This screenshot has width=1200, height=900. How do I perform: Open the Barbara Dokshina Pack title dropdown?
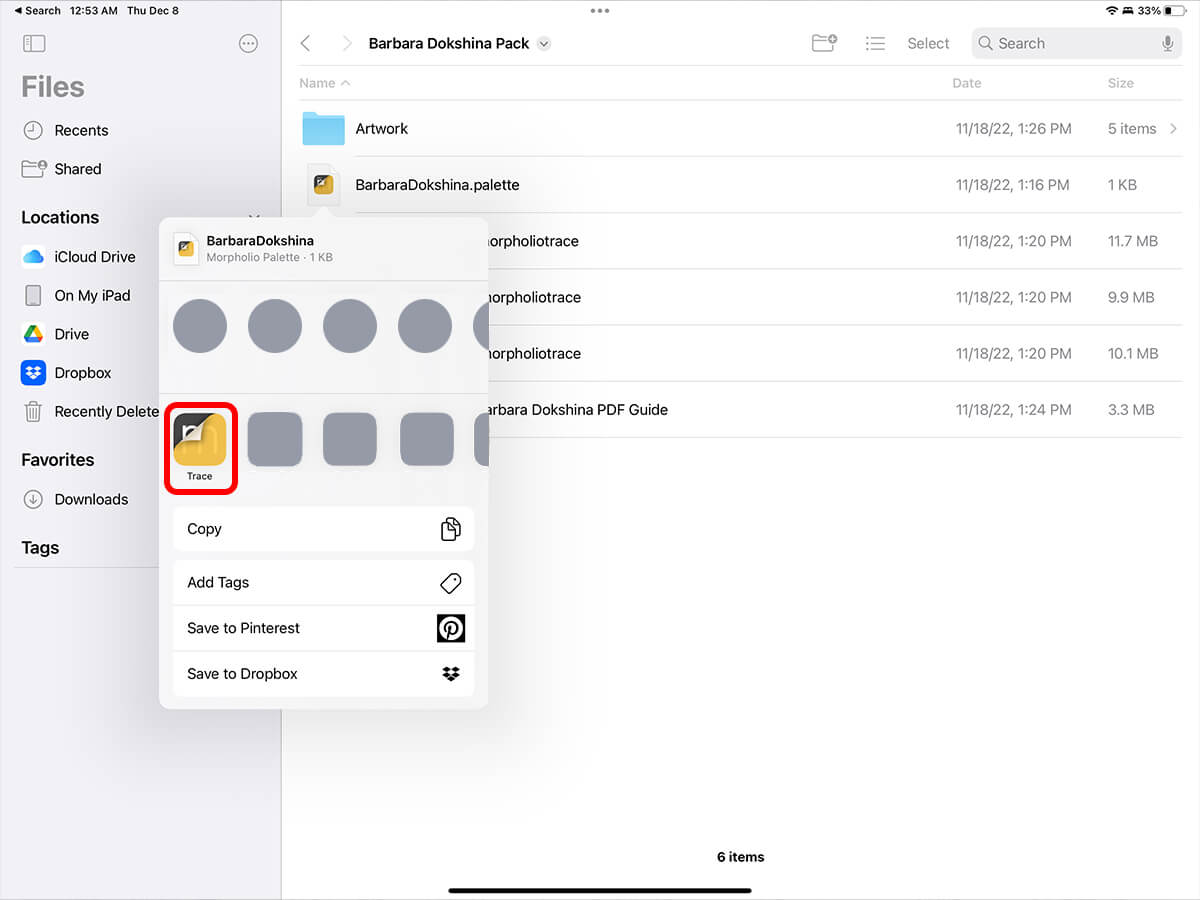pyautogui.click(x=544, y=44)
